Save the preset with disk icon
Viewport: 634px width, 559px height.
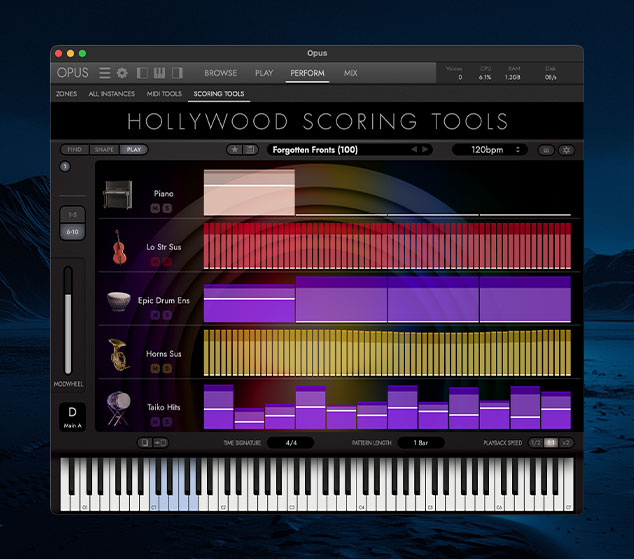tap(250, 150)
